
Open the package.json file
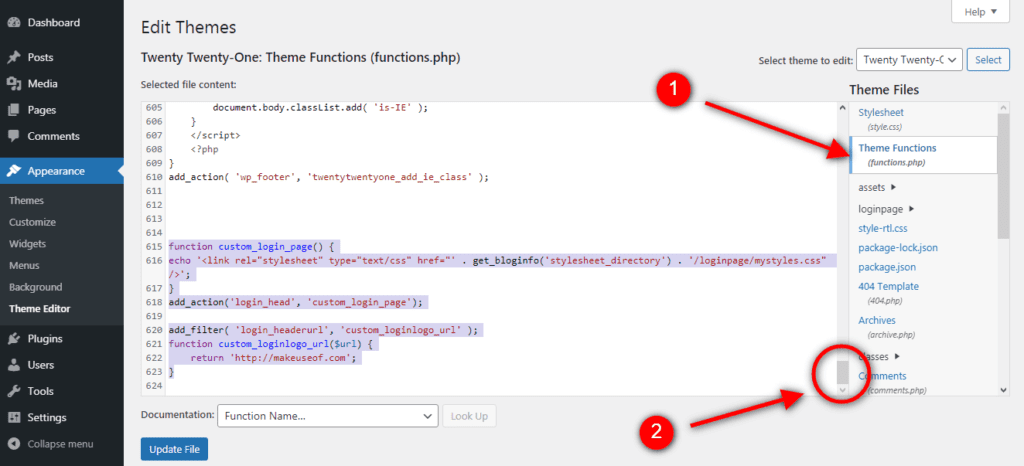click(x=887, y=267)
